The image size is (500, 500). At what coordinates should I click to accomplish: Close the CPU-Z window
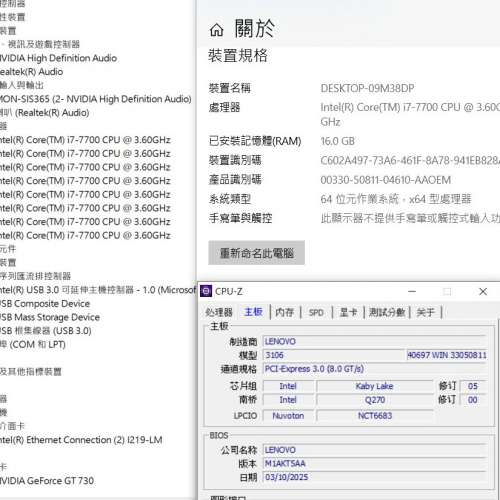[x=483, y=291]
